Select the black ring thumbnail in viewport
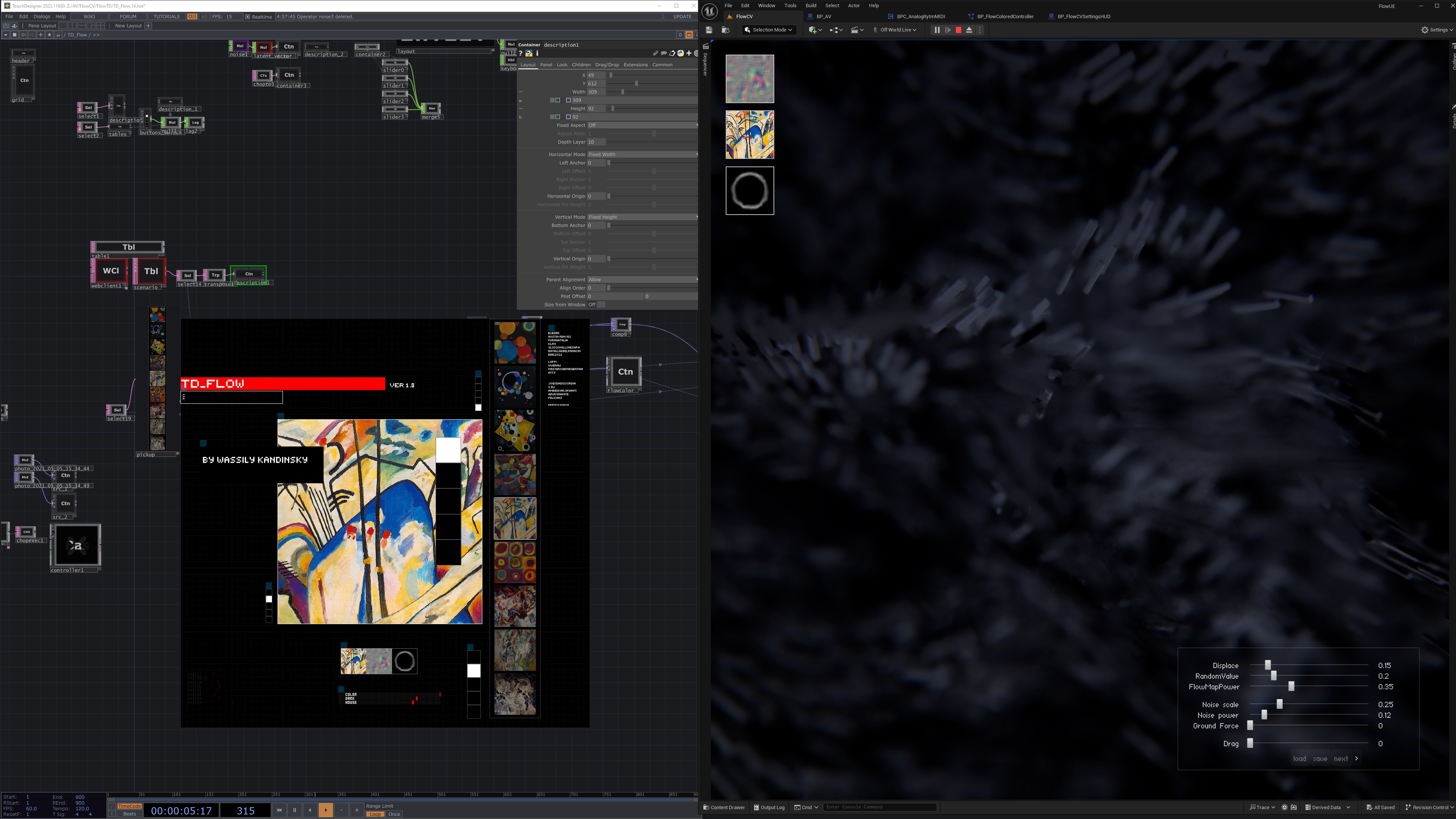The height and width of the screenshot is (819, 1456). [x=750, y=190]
